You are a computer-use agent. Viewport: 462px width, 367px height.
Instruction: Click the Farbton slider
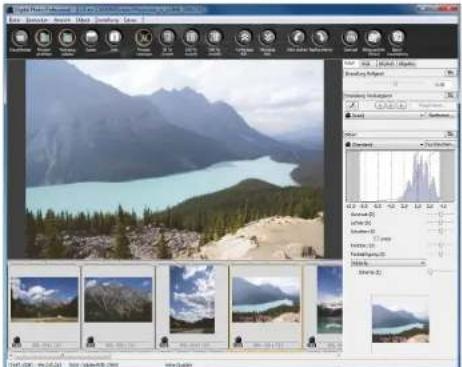point(440,245)
